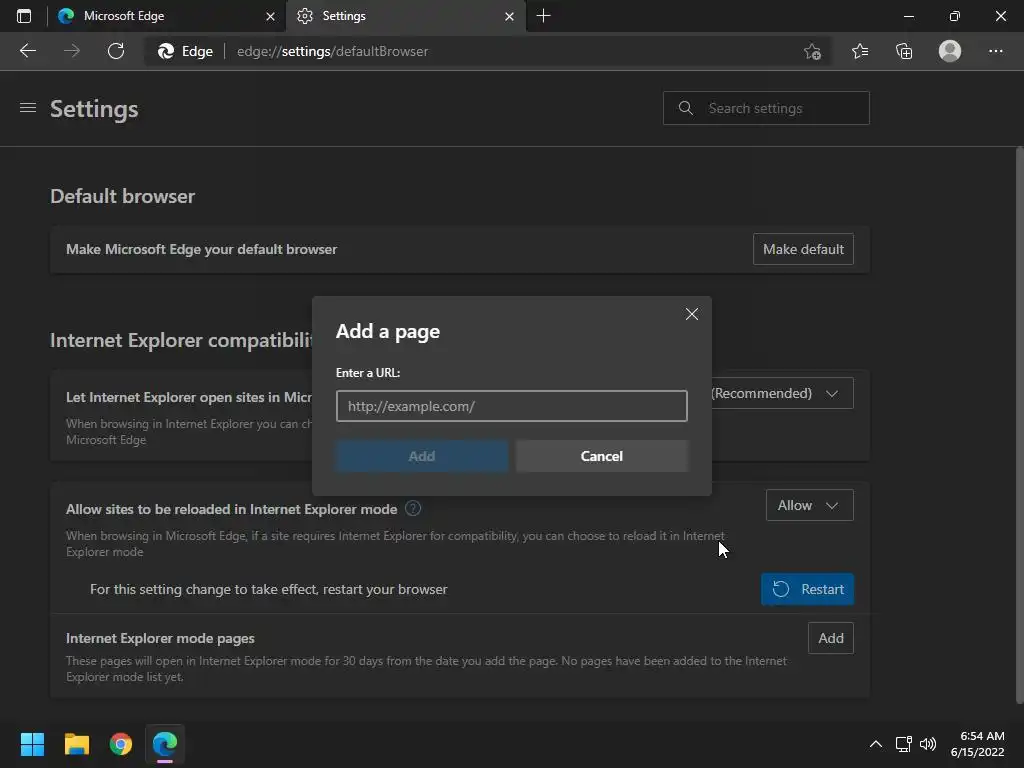
Task: Click the address bar URL
Action: (x=332, y=51)
